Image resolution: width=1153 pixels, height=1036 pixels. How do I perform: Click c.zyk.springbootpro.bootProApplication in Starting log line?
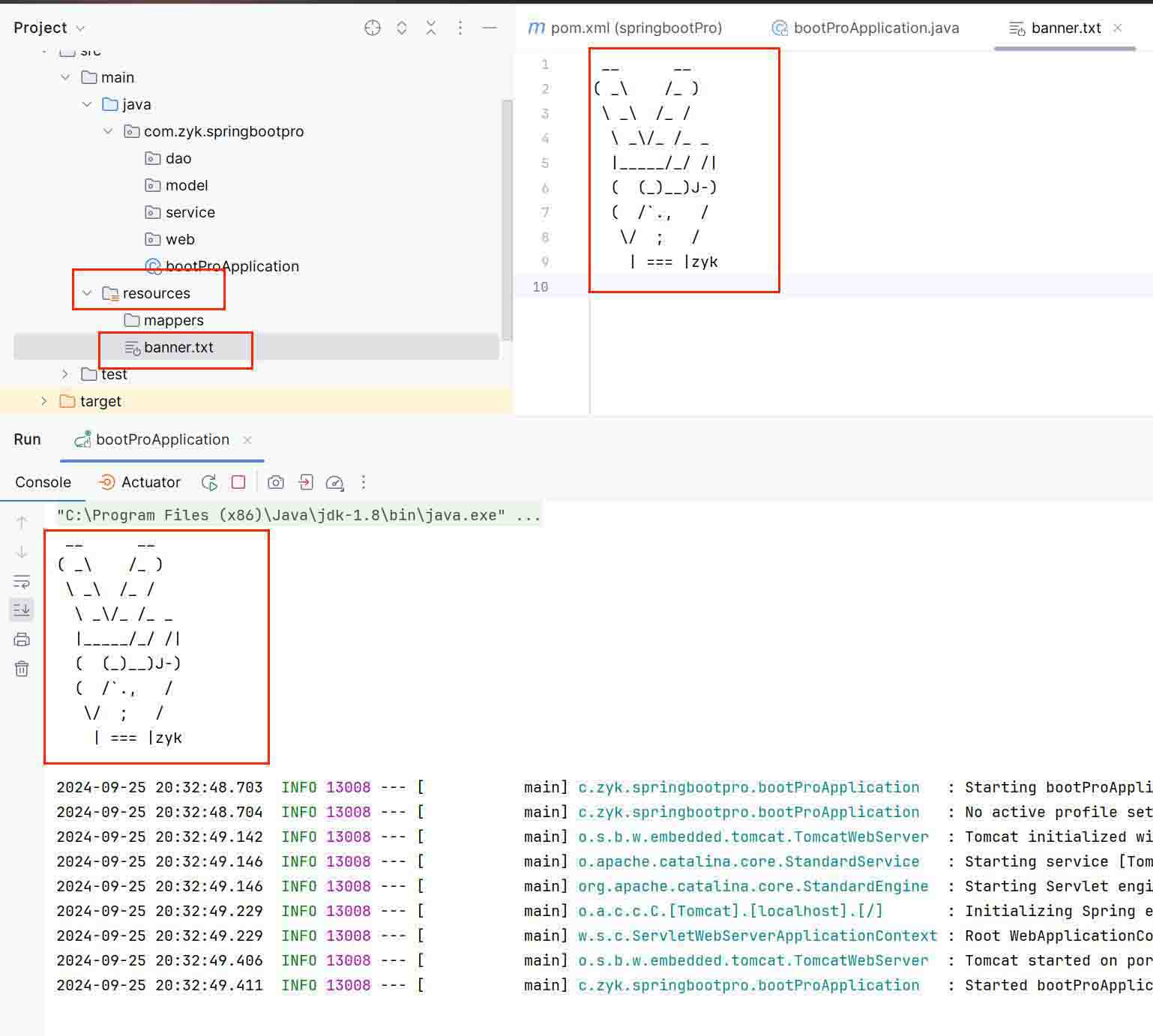tap(748, 787)
